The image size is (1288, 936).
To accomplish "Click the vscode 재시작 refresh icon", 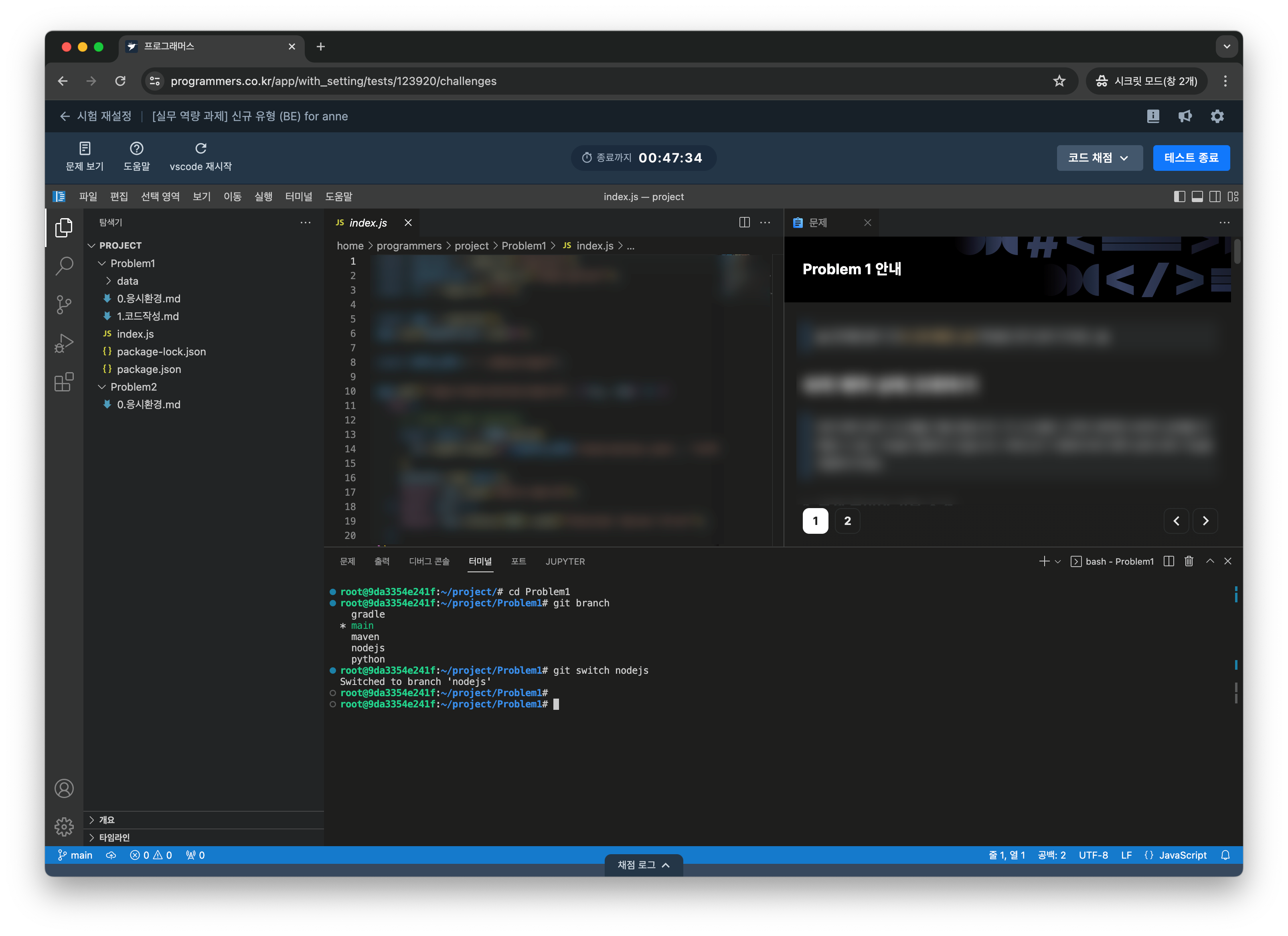I will coord(200,149).
